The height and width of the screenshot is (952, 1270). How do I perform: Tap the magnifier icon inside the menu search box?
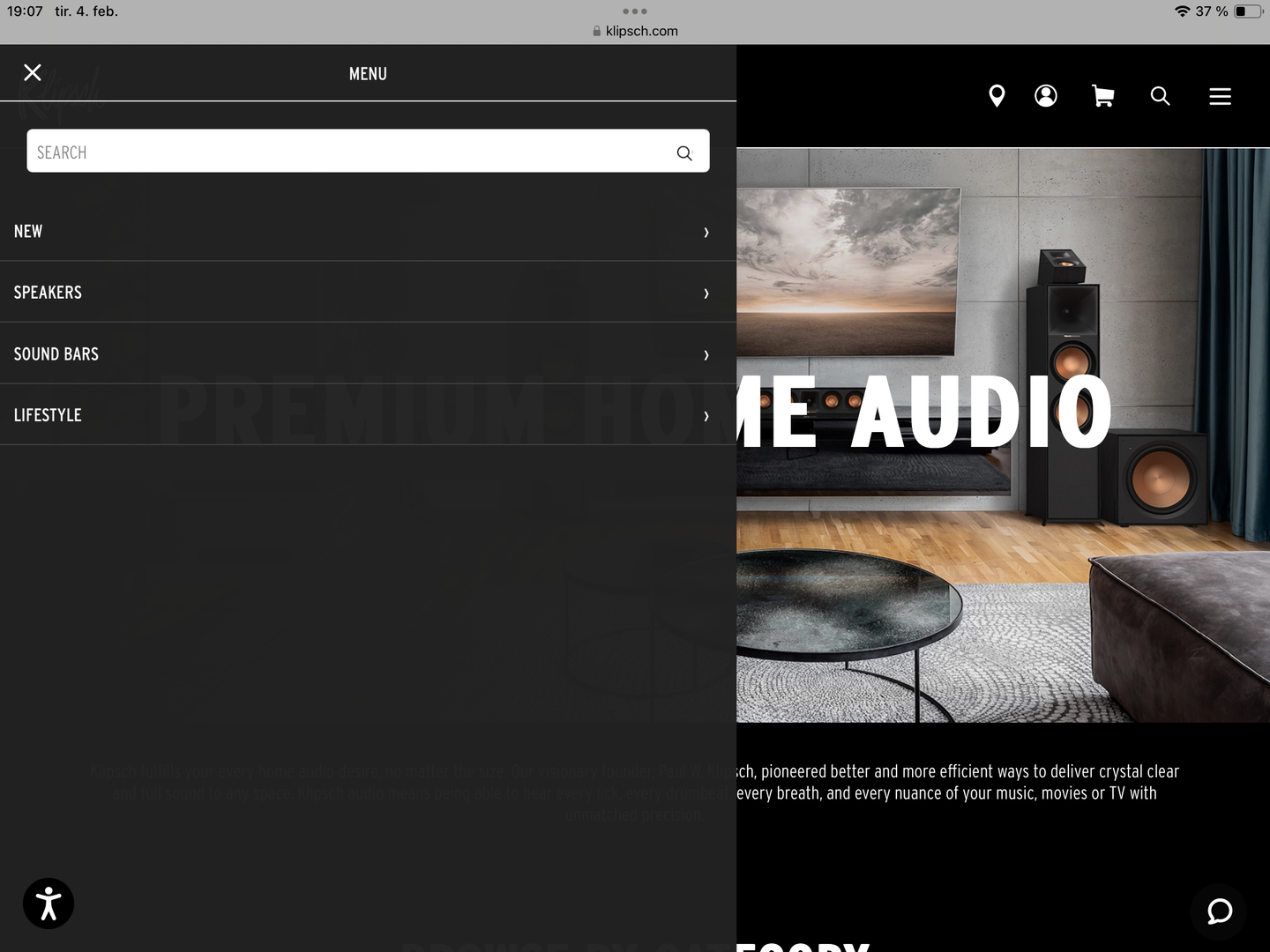coord(684,153)
